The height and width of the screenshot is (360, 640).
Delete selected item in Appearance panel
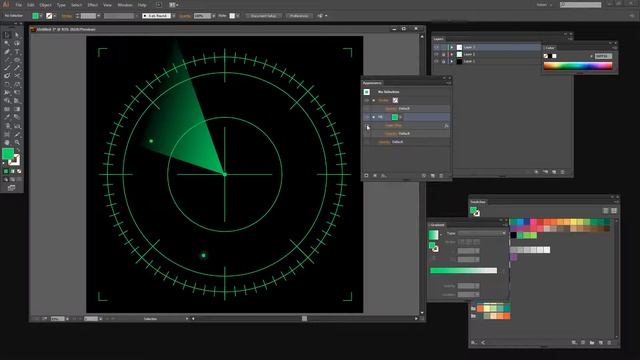coord(441,176)
